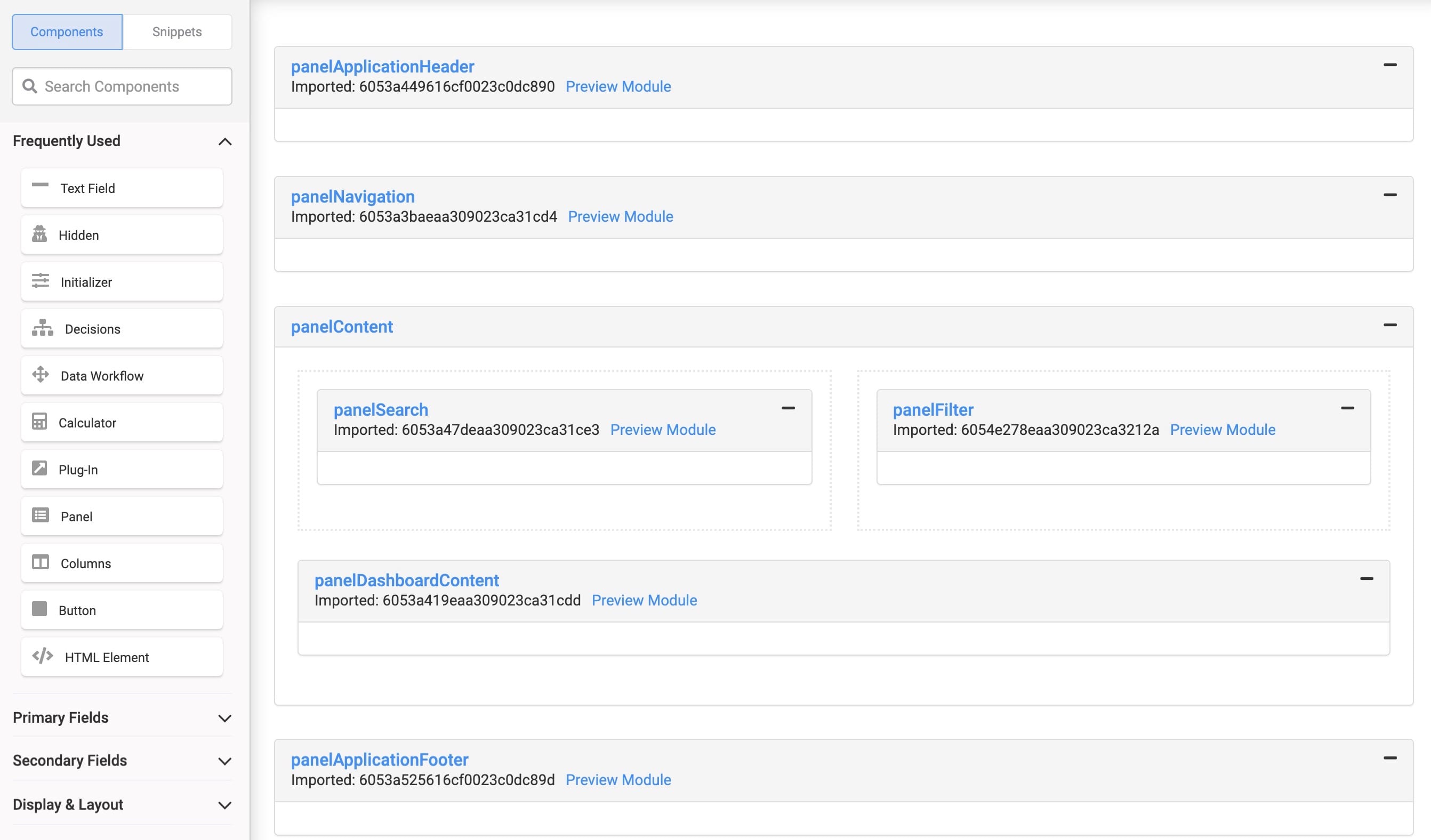Open Preview Module for panelDashboardContent
Image resolution: width=1431 pixels, height=840 pixels.
click(644, 601)
